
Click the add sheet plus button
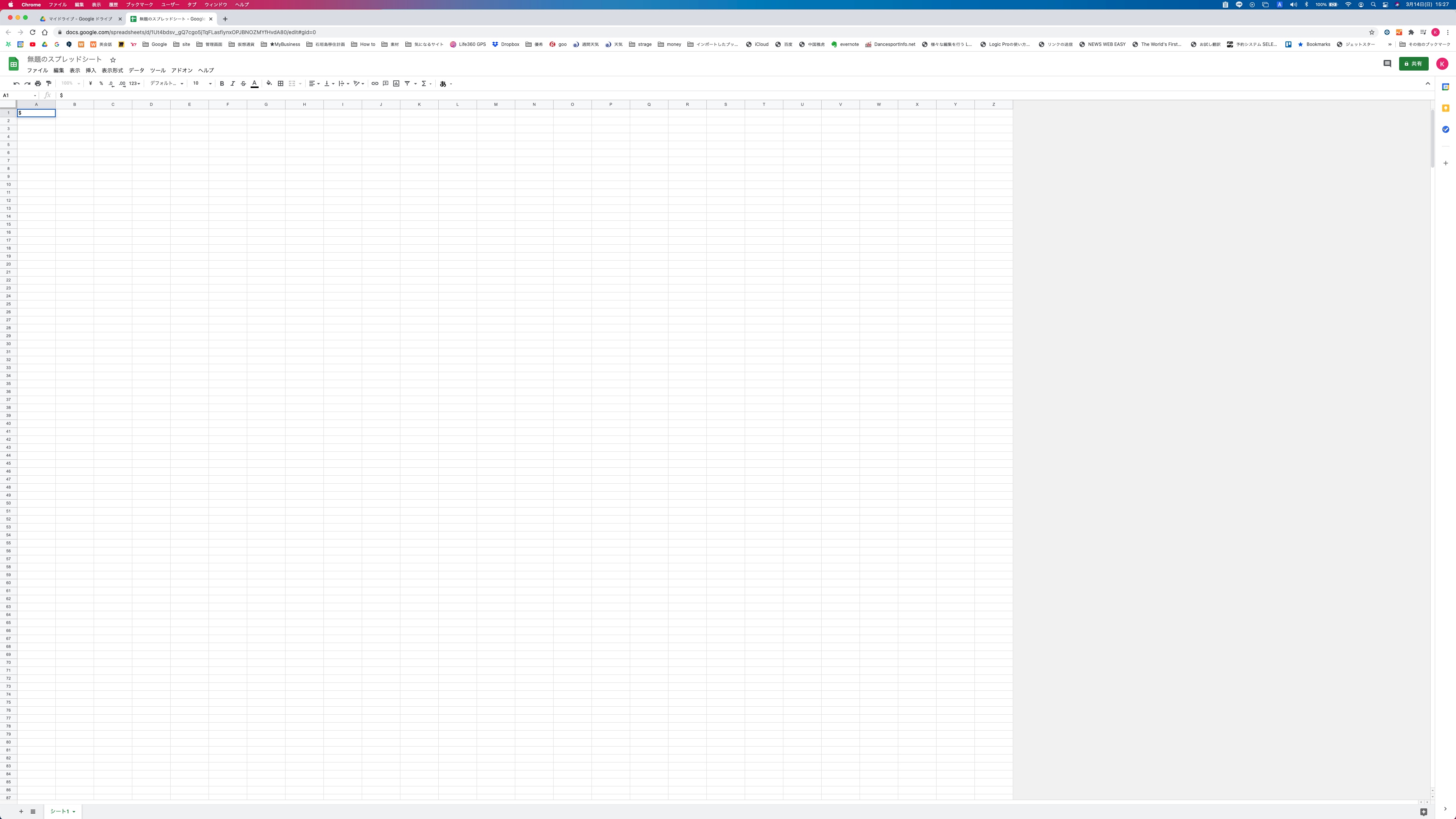tap(21, 811)
